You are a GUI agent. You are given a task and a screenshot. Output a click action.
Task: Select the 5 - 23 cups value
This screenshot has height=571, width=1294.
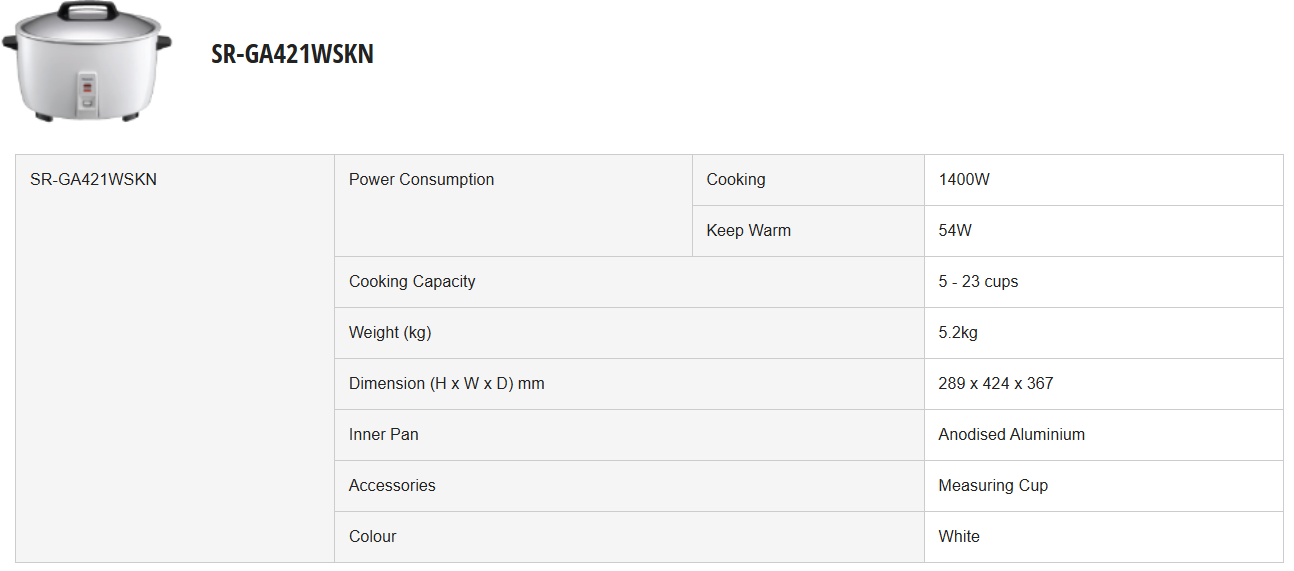coord(978,282)
